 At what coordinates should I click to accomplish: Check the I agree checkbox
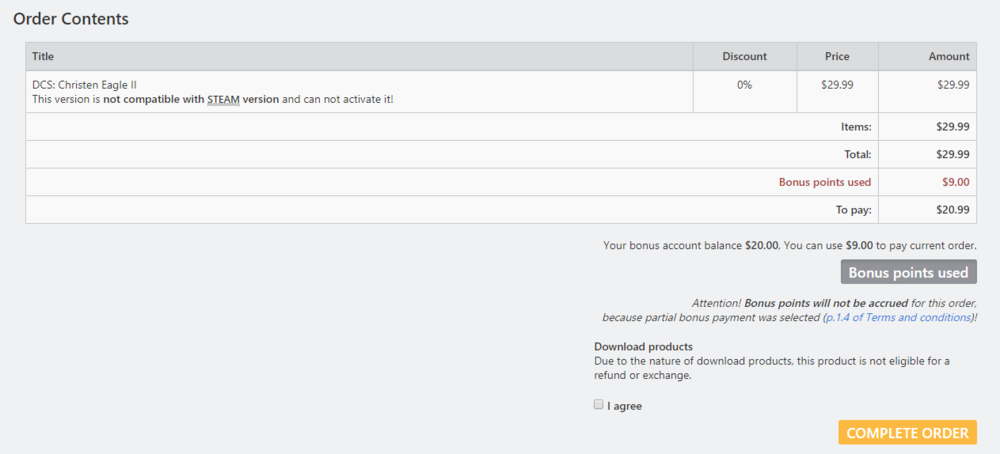pyautogui.click(x=598, y=405)
